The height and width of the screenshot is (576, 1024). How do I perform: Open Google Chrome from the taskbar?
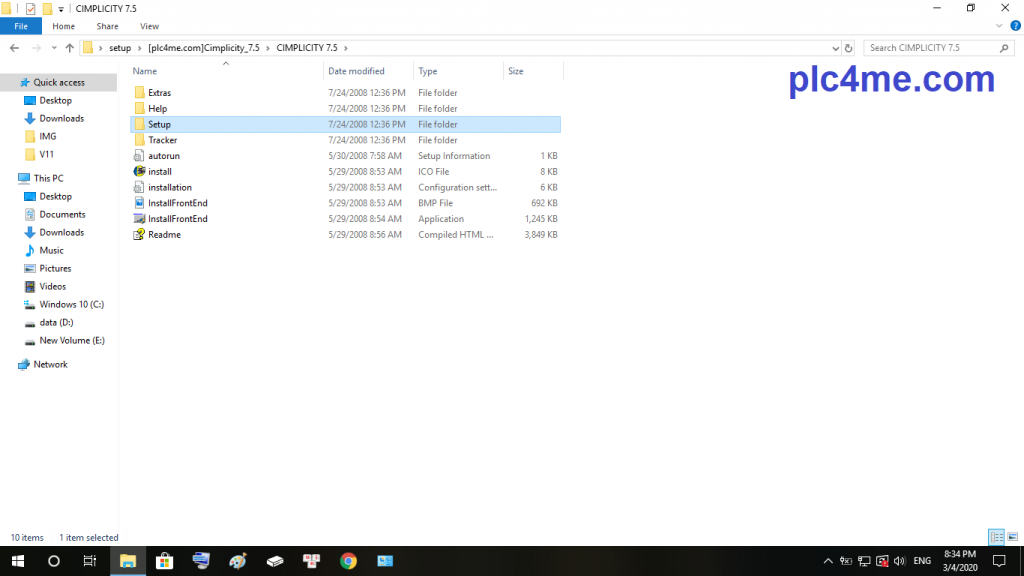tap(348, 561)
